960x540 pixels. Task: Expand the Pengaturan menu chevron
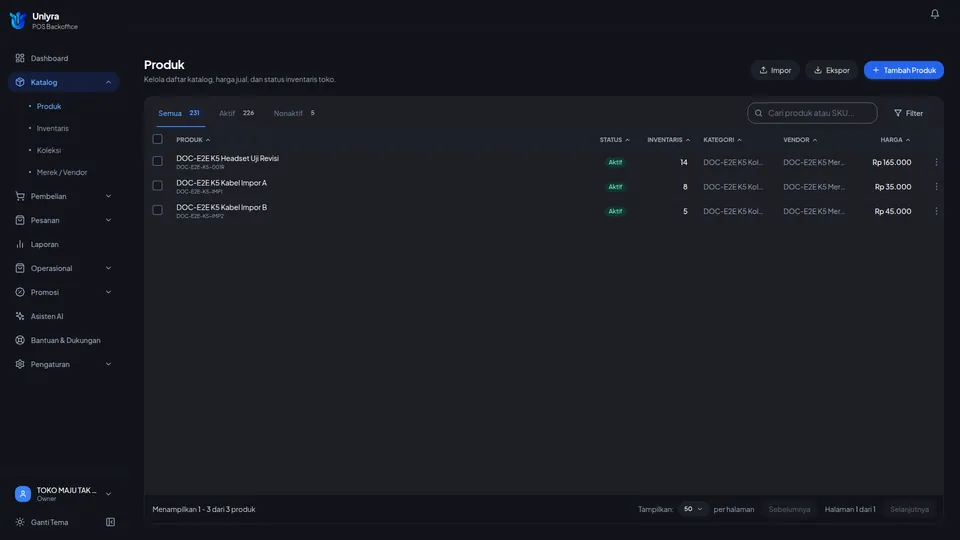click(108, 364)
